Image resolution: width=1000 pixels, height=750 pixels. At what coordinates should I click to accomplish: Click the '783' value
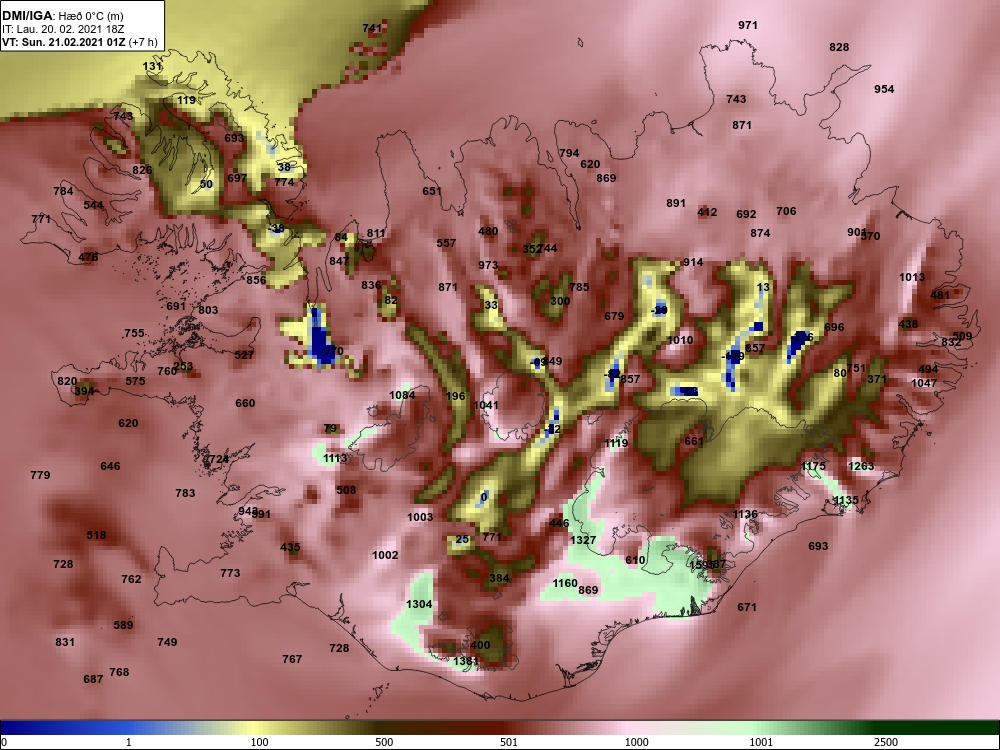[x=185, y=493]
